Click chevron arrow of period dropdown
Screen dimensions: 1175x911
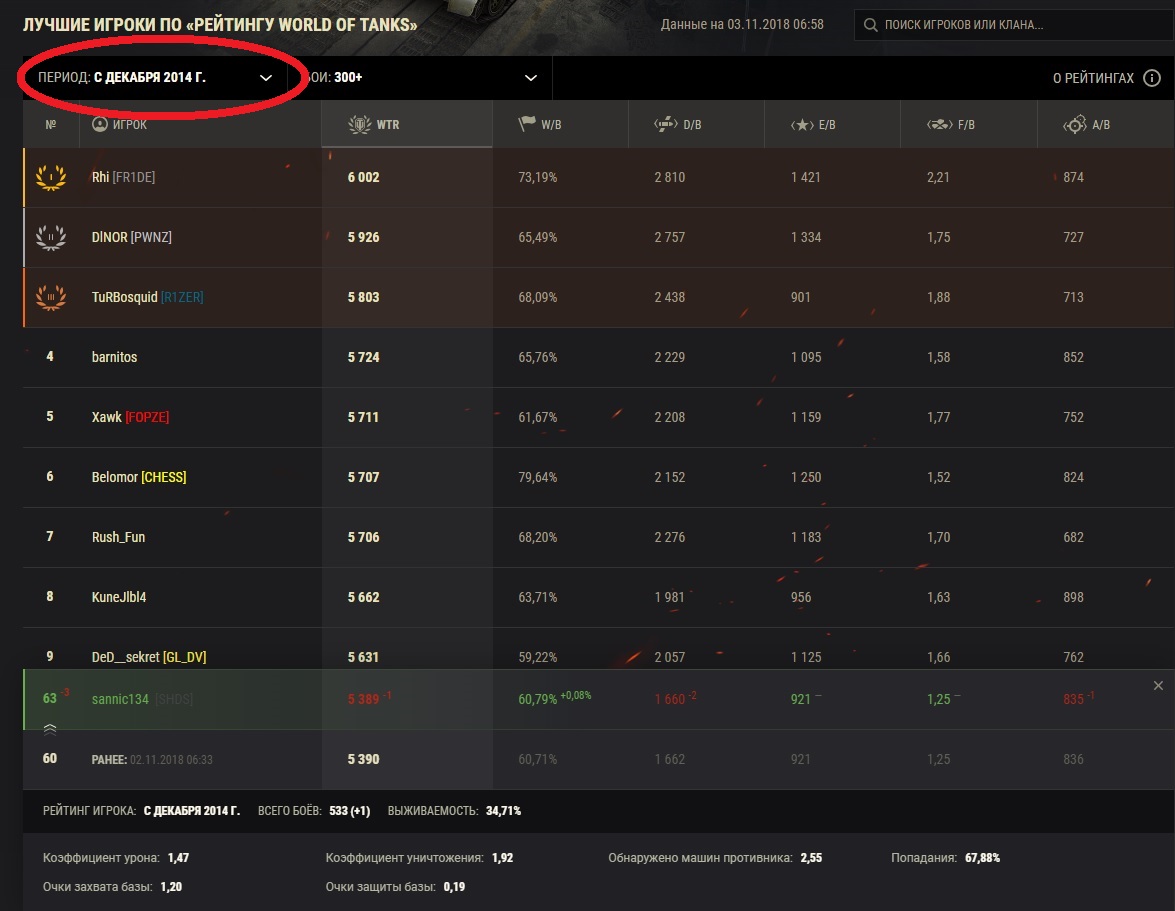coord(266,78)
